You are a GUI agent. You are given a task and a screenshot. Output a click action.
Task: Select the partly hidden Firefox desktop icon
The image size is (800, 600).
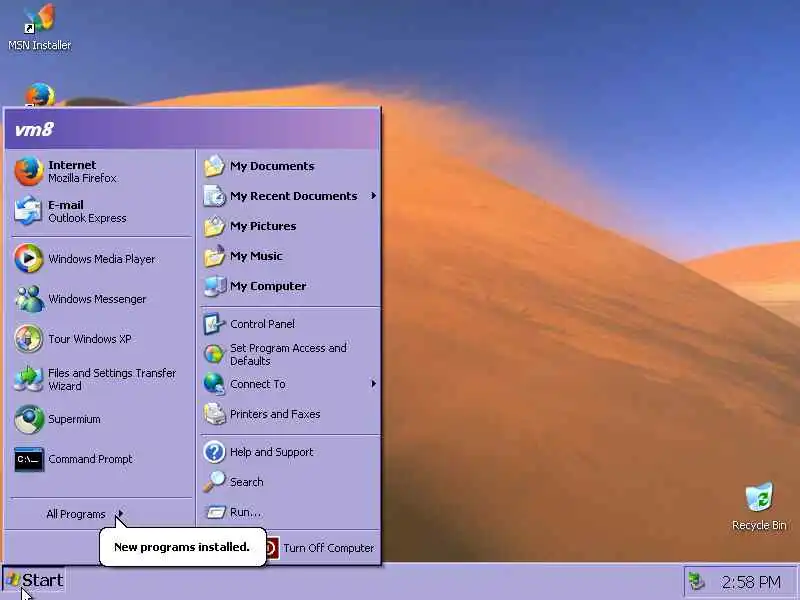click(x=40, y=95)
